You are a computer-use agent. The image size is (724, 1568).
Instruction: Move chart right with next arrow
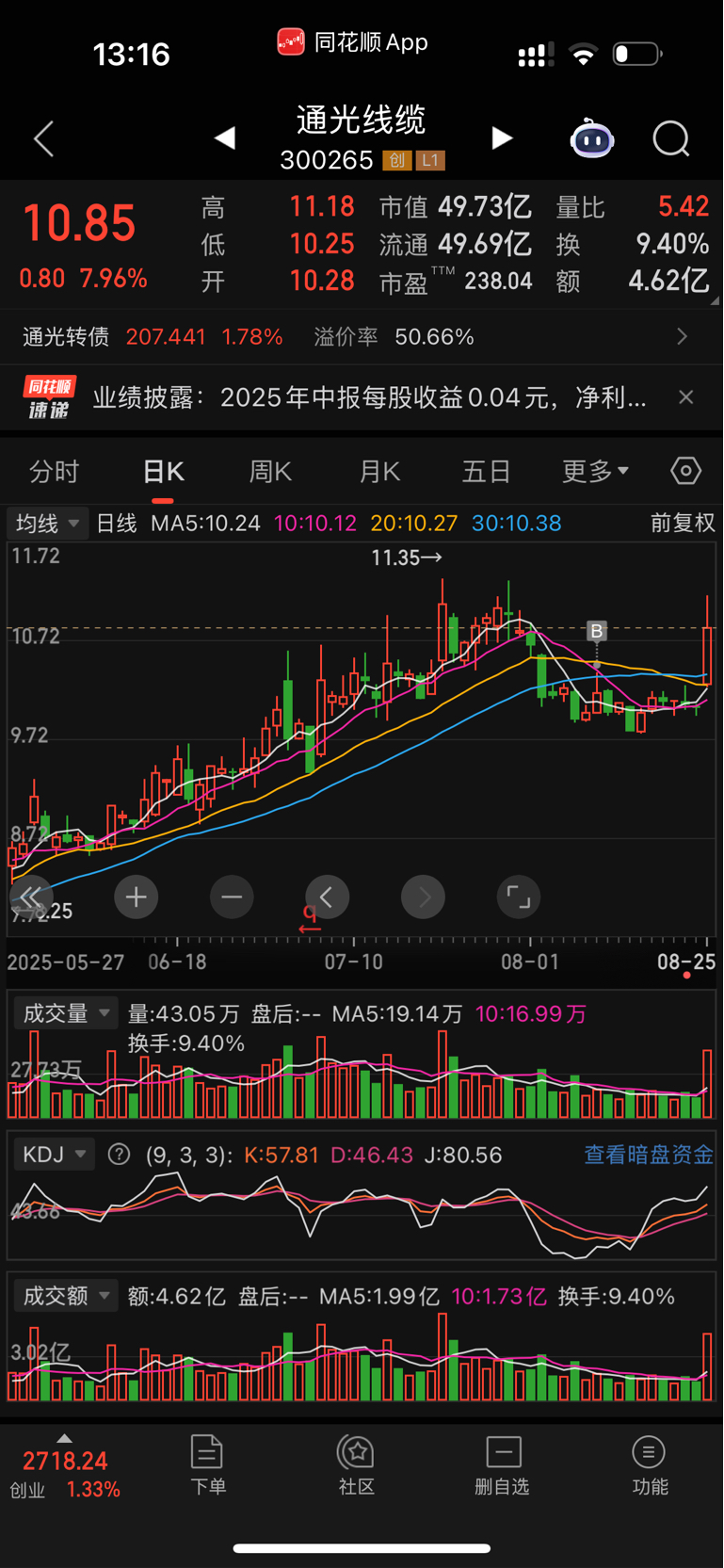424,897
